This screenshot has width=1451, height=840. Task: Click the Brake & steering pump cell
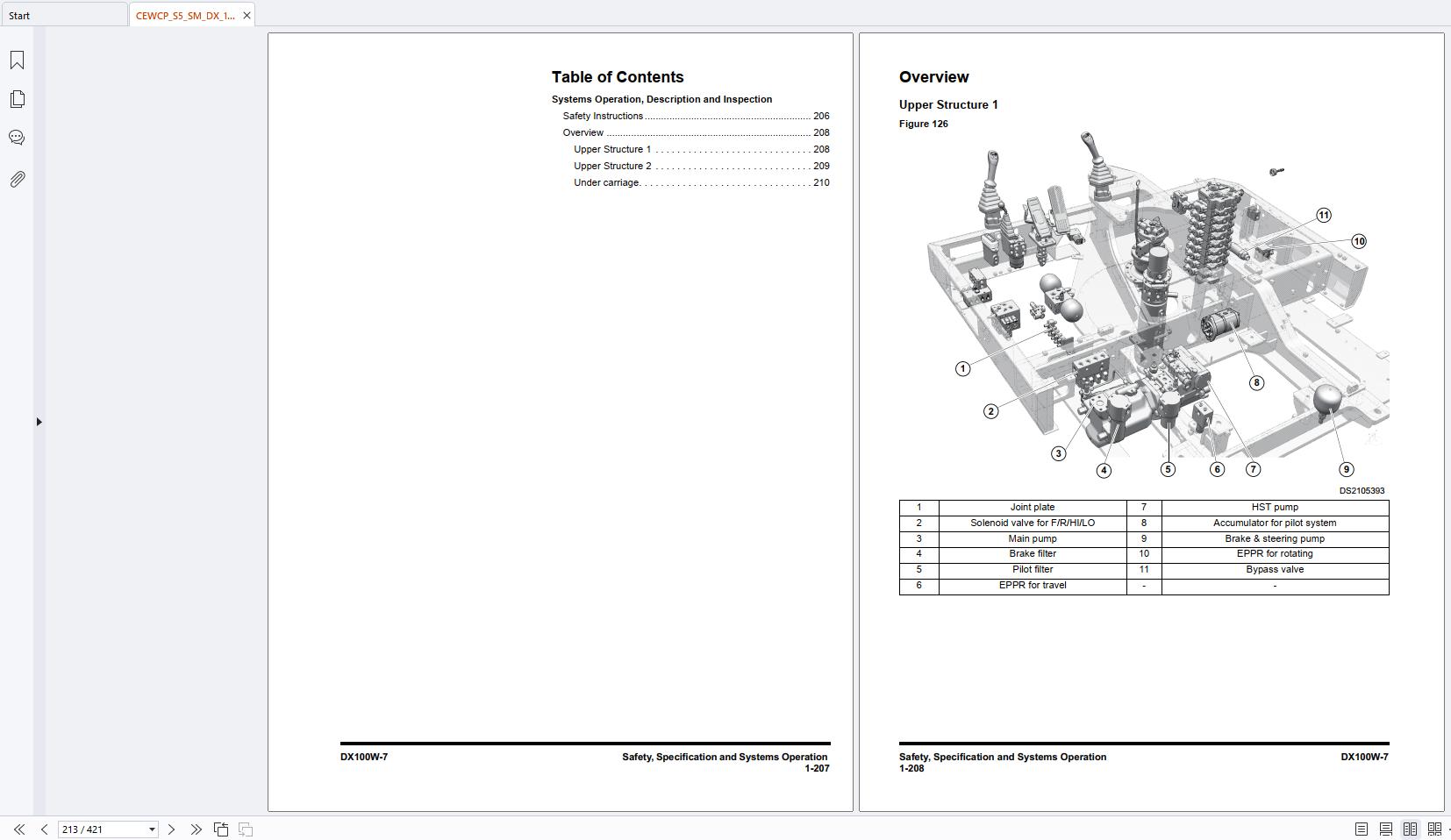pos(1275,539)
